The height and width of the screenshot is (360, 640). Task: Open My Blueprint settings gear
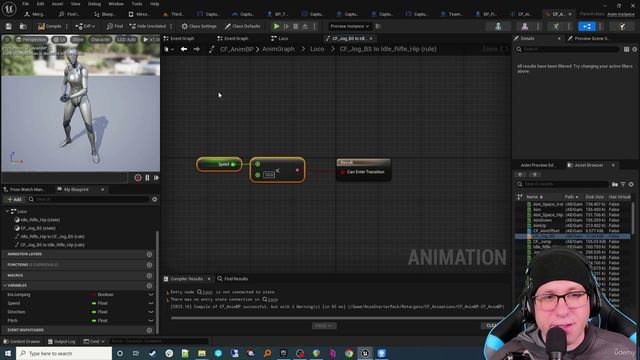[x=155, y=199]
